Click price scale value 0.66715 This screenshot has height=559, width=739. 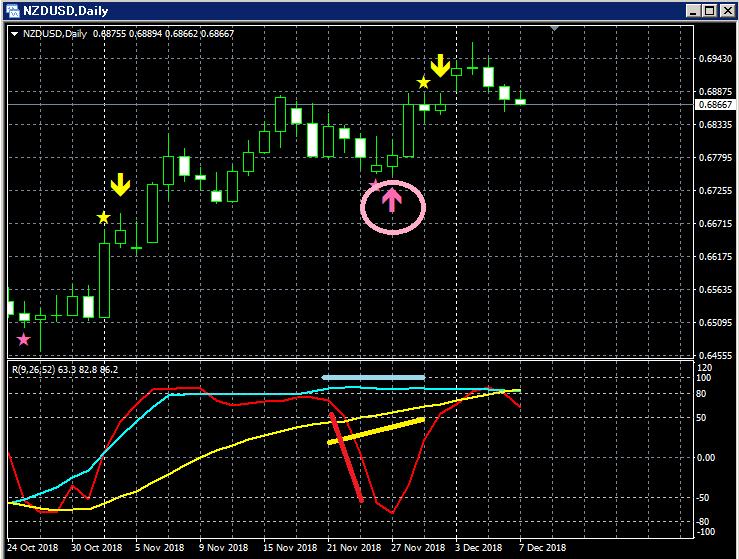715,223
